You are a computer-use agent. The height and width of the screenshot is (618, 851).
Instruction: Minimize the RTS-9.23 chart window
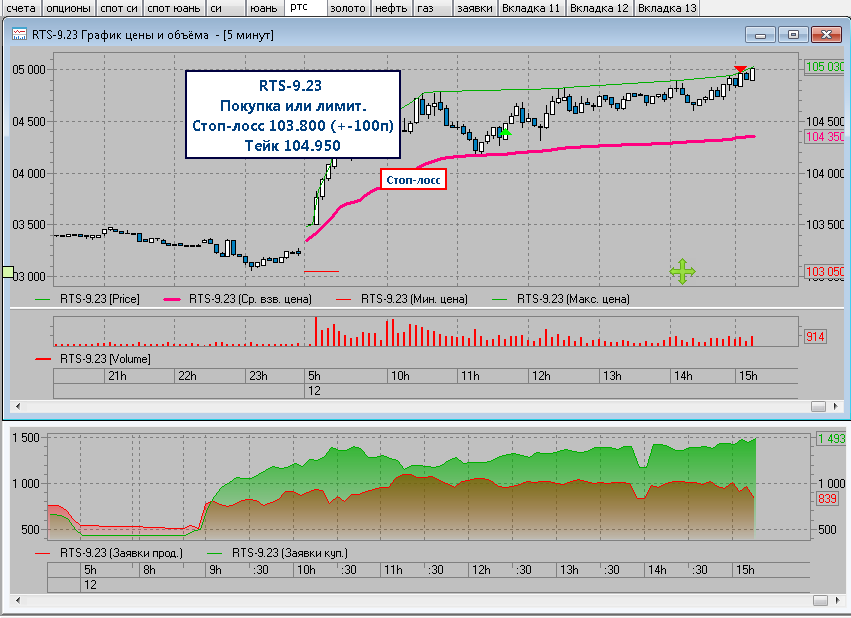pyautogui.click(x=760, y=35)
